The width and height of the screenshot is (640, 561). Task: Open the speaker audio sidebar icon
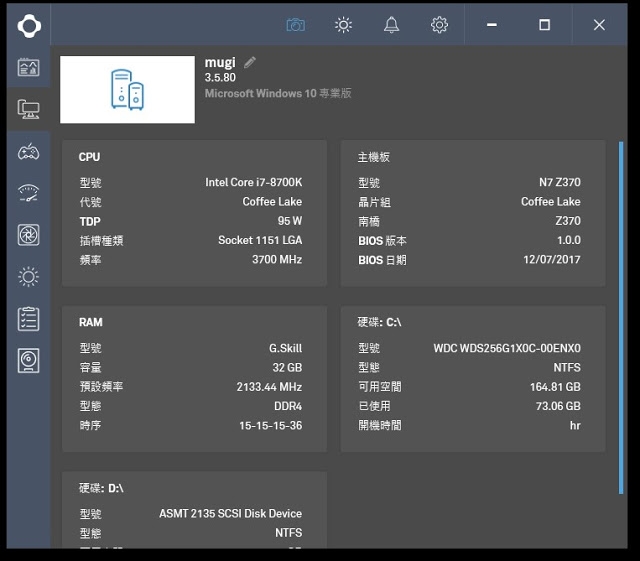click(x=29, y=361)
